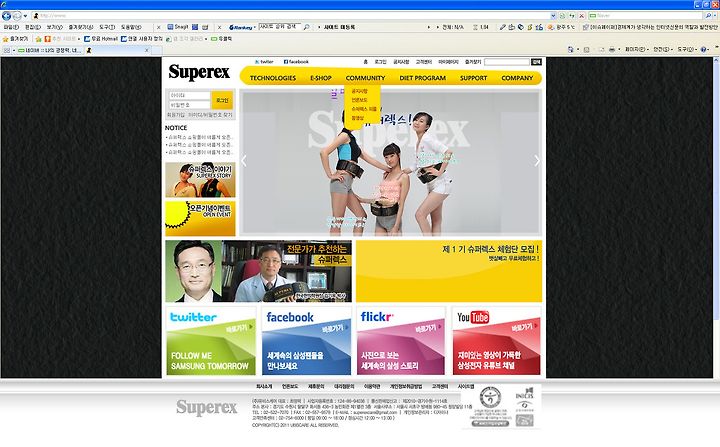The image size is (720, 447).
Task: Click the Refresh icon next to address bar
Action: pyautogui.click(x=572, y=16)
